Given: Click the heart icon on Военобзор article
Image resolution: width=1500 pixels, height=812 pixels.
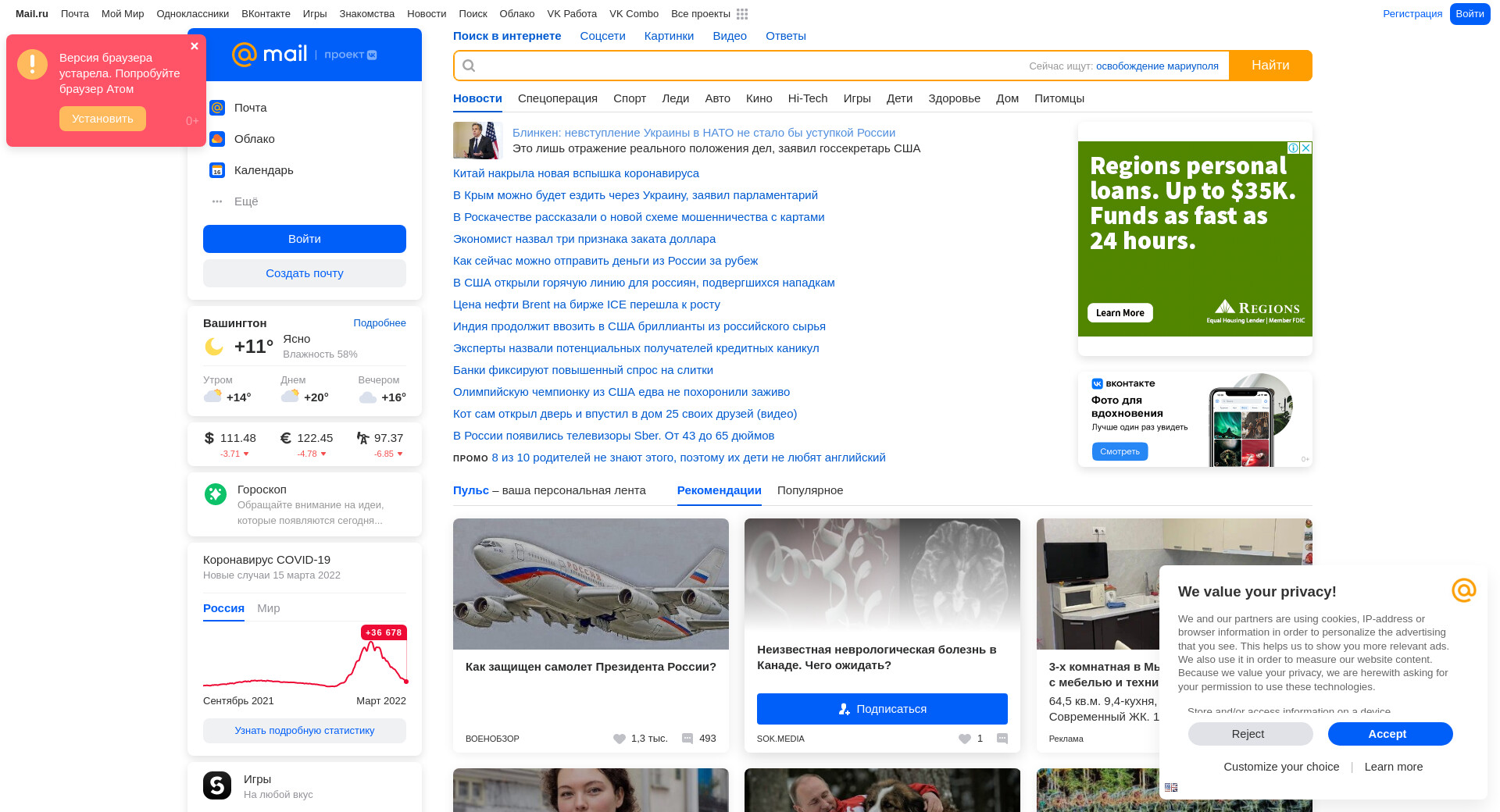Looking at the screenshot, I should point(620,739).
